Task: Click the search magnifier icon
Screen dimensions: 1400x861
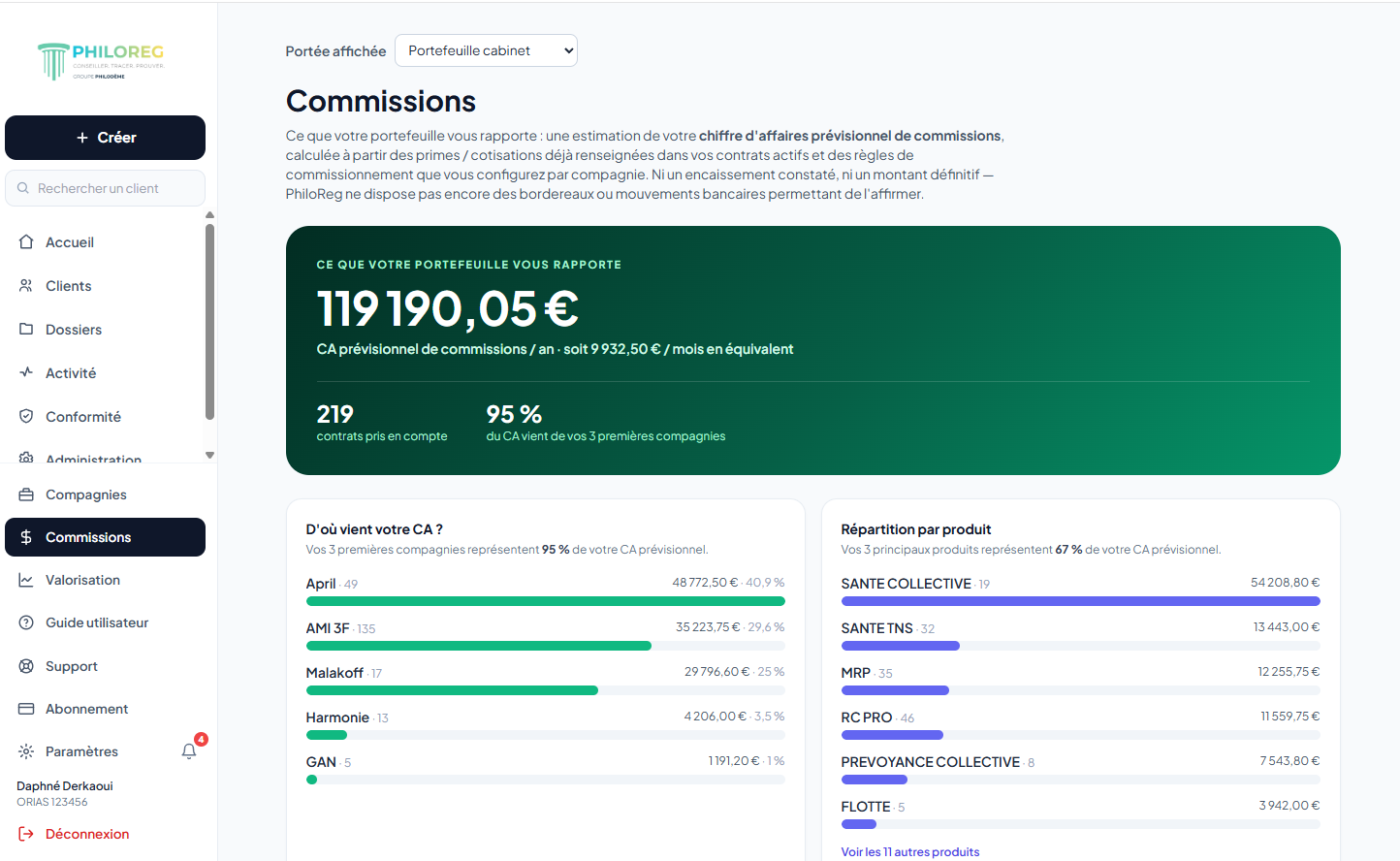Action: (23, 188)
